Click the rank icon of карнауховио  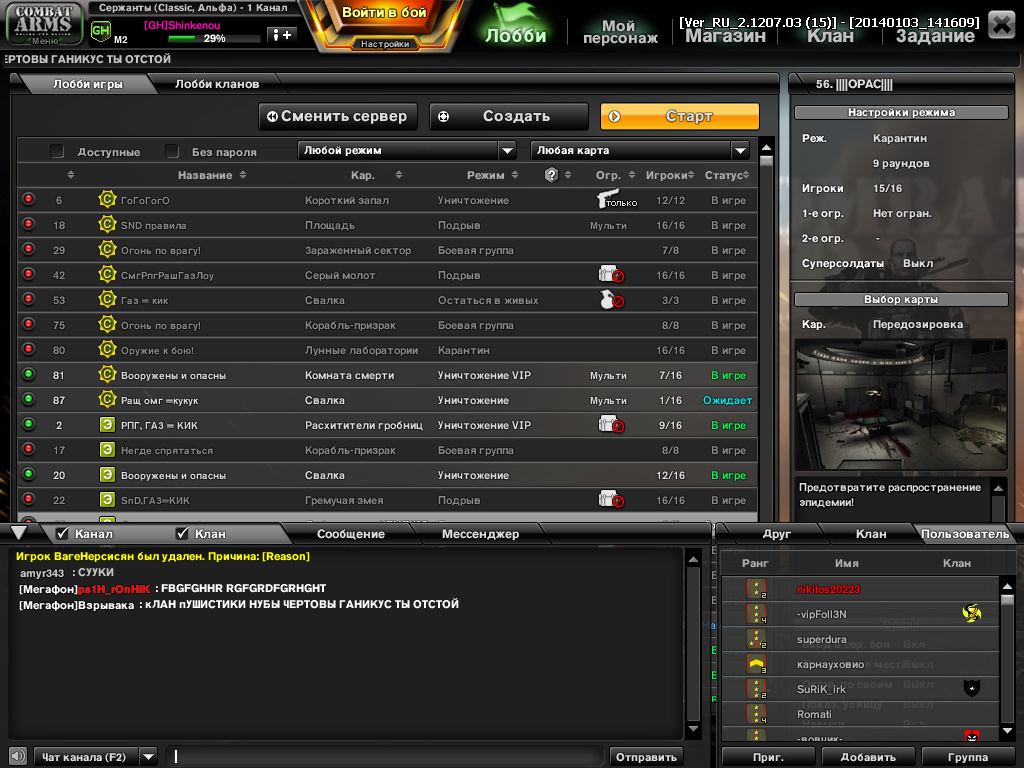[x=756, y=664]
